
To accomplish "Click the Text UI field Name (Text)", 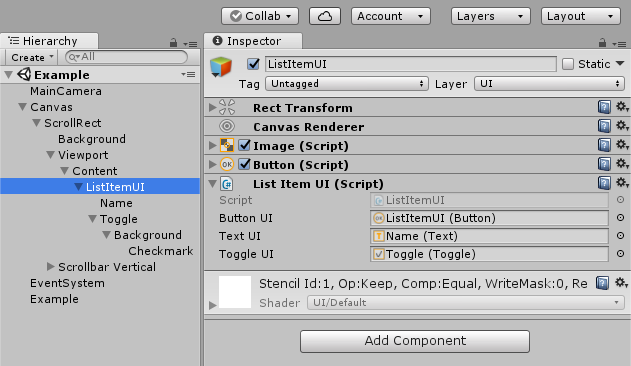I will pyautogui.click(x=489, y=236).
